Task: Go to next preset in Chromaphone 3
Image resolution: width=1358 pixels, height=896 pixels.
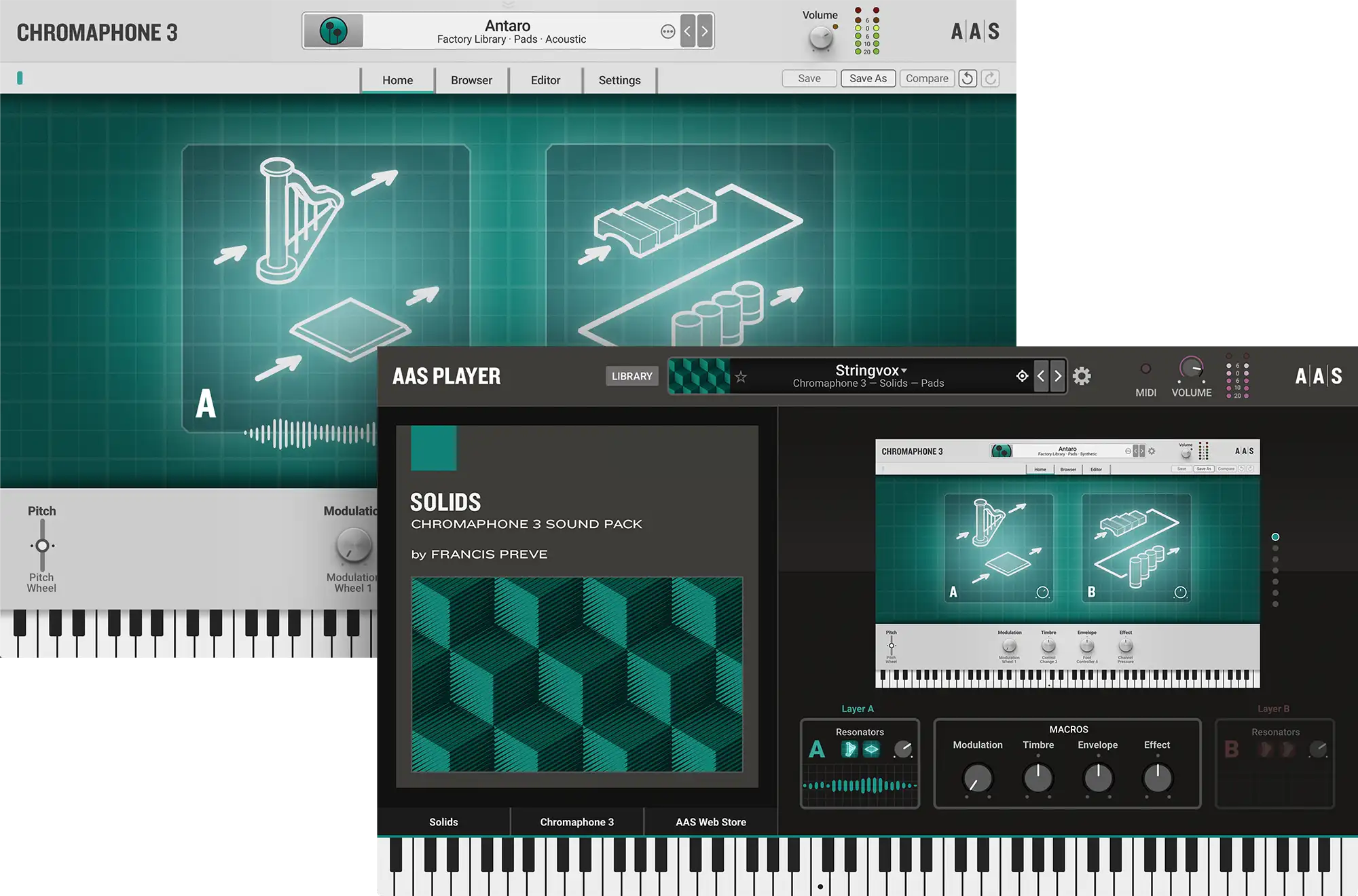Action: (705, 31)
